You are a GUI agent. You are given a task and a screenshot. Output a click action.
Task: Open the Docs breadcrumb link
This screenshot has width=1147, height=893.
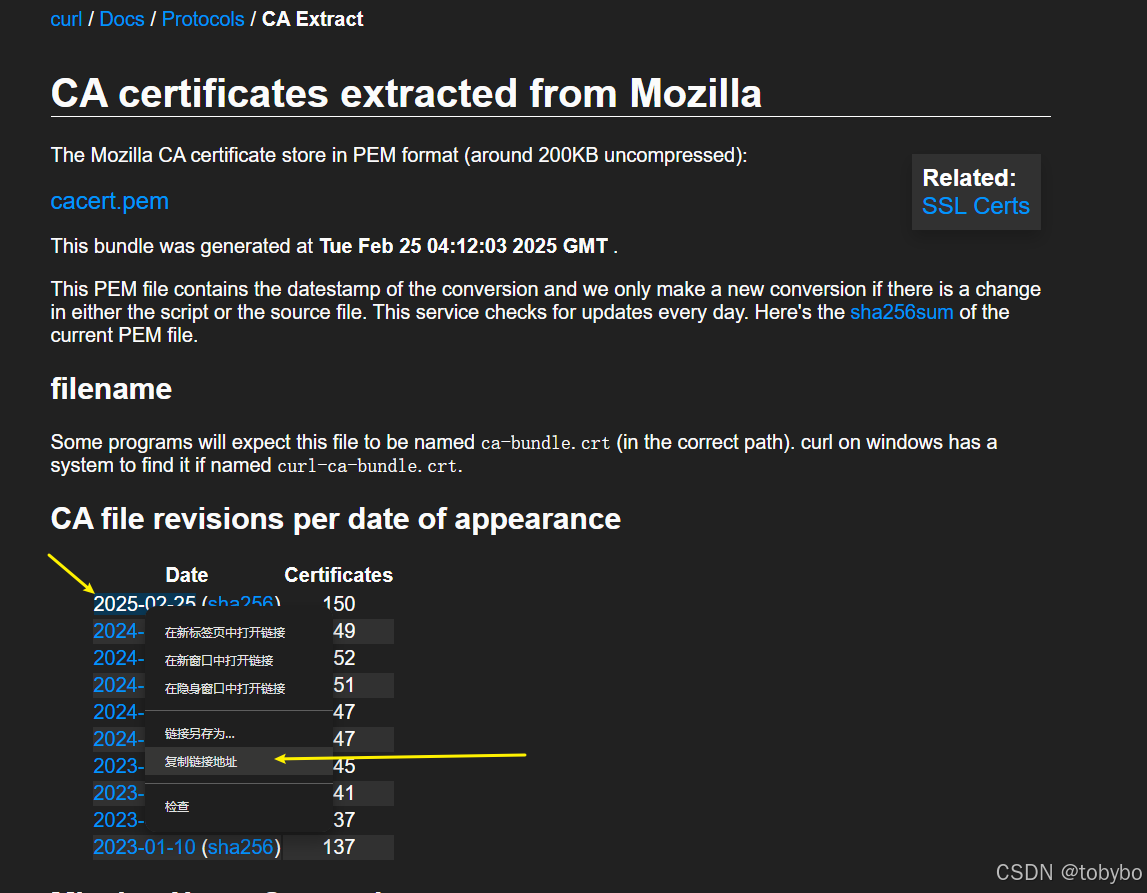pos(121,19)
